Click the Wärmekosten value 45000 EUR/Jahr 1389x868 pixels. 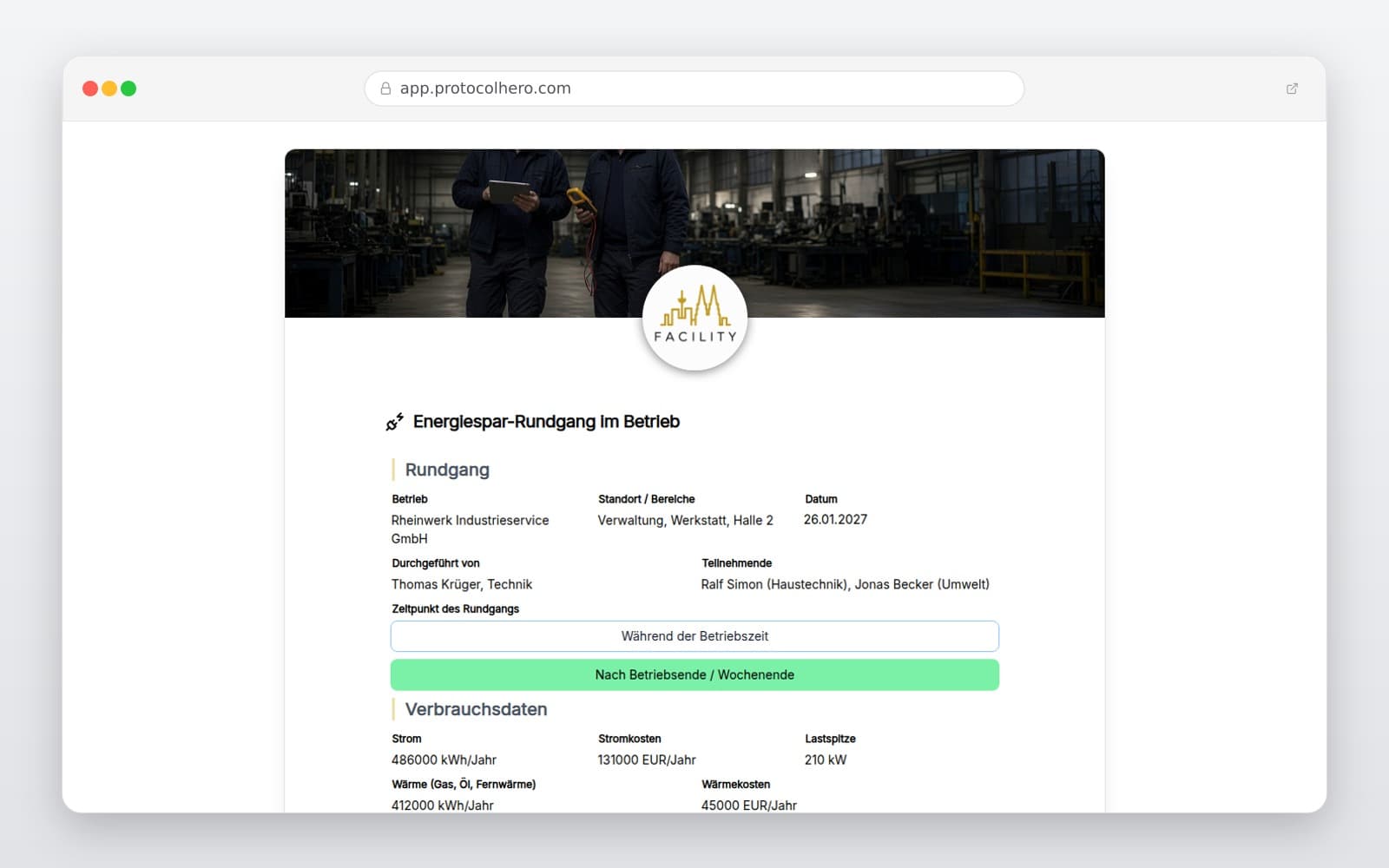point(749,806)
